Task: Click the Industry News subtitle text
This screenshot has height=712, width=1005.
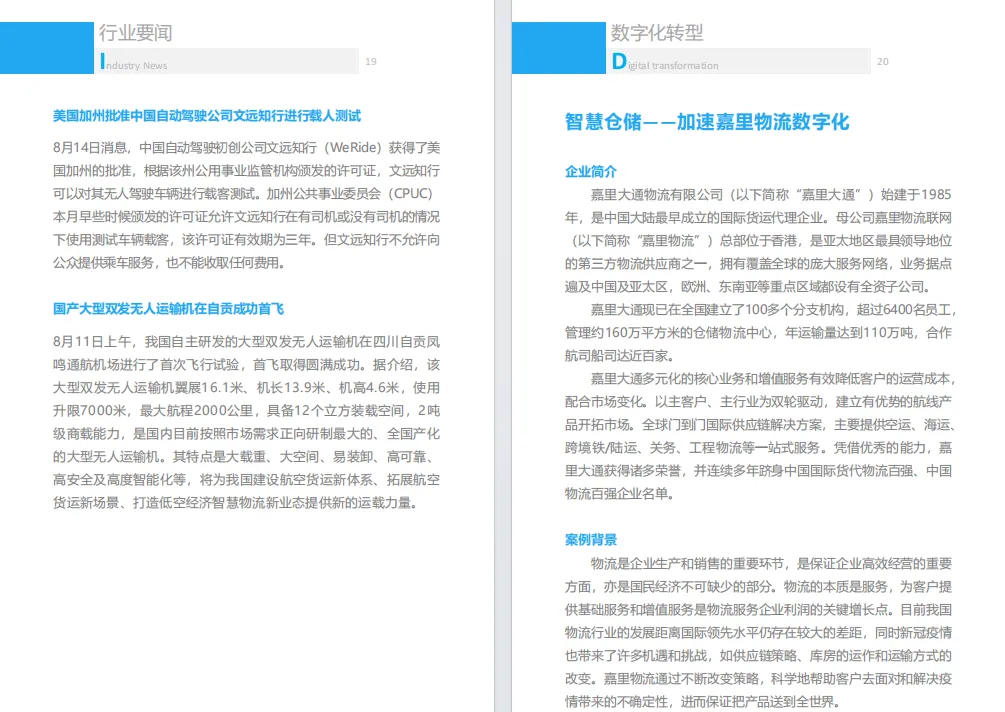Action: (x=134, y=63)
